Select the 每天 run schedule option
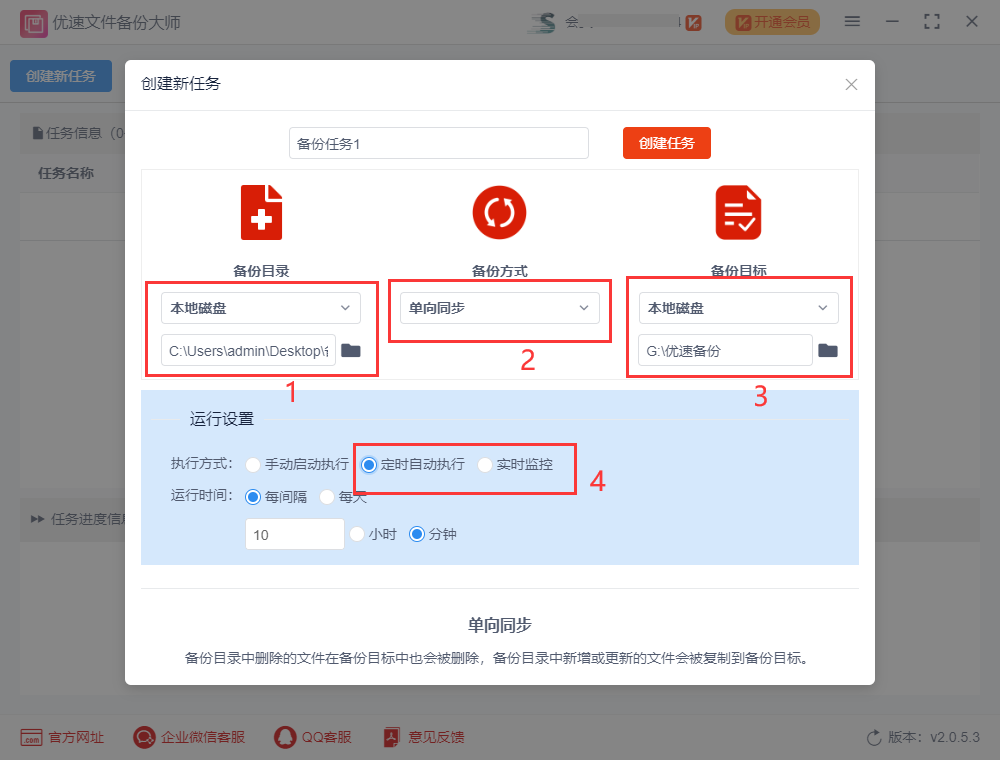 coord(327,498)
